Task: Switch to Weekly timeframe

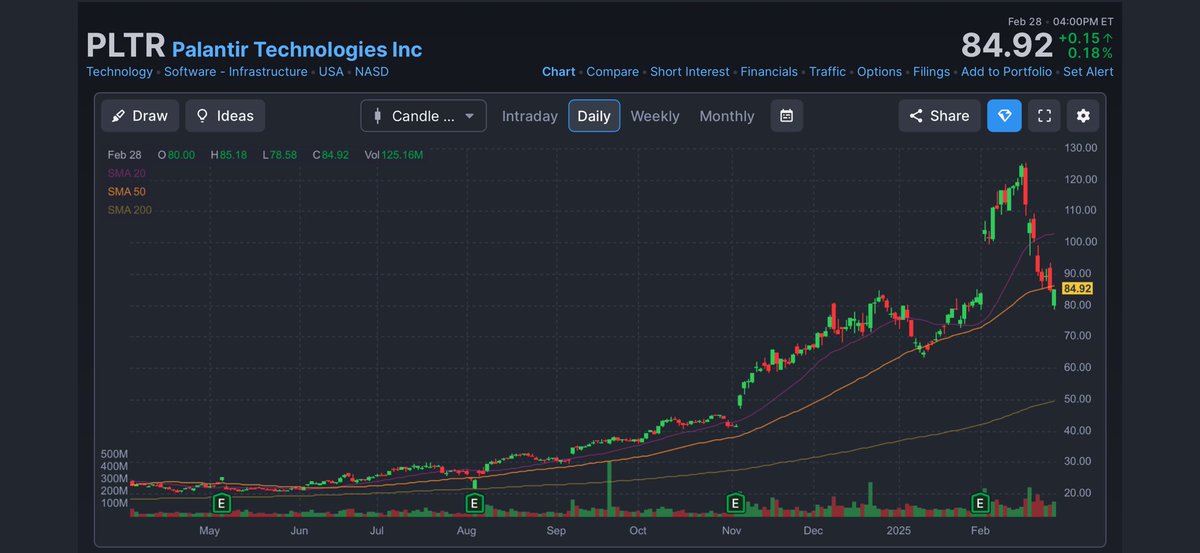Action: (655, 116)
